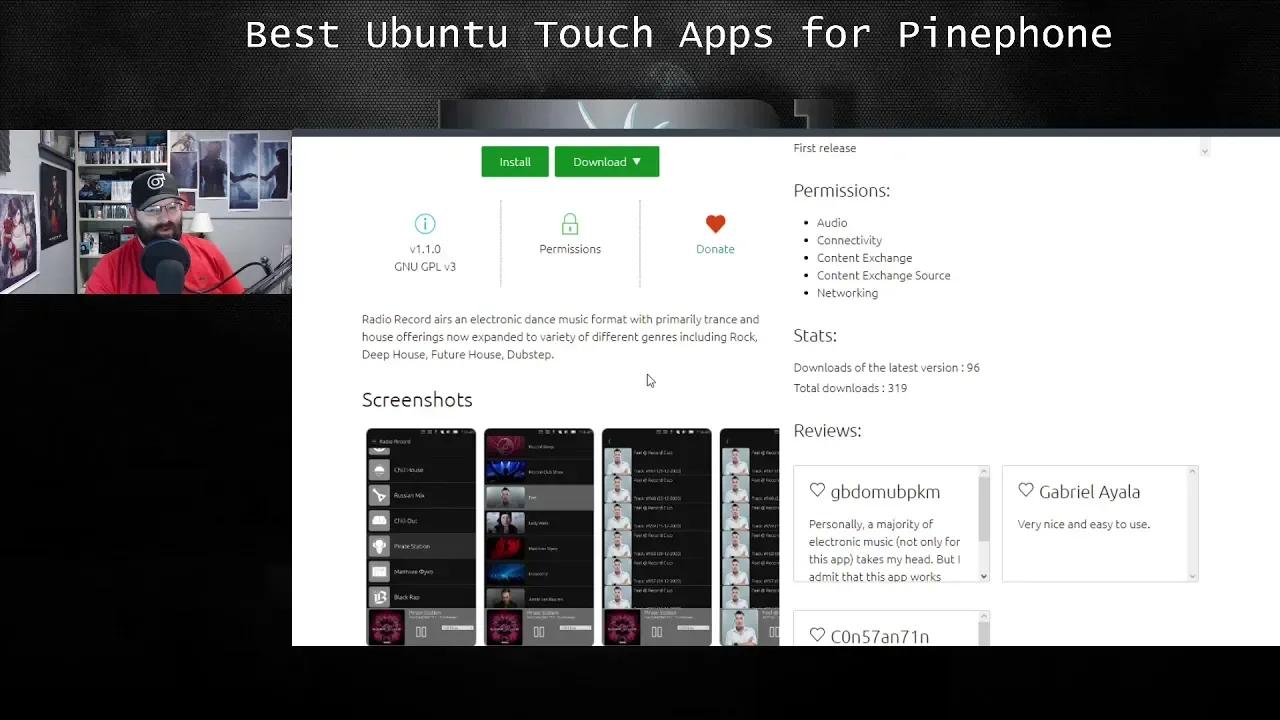This screenshot has height=720, width=1280.
Task: Open the first Radio Record screenshot
Action: [x=420, y=537]
